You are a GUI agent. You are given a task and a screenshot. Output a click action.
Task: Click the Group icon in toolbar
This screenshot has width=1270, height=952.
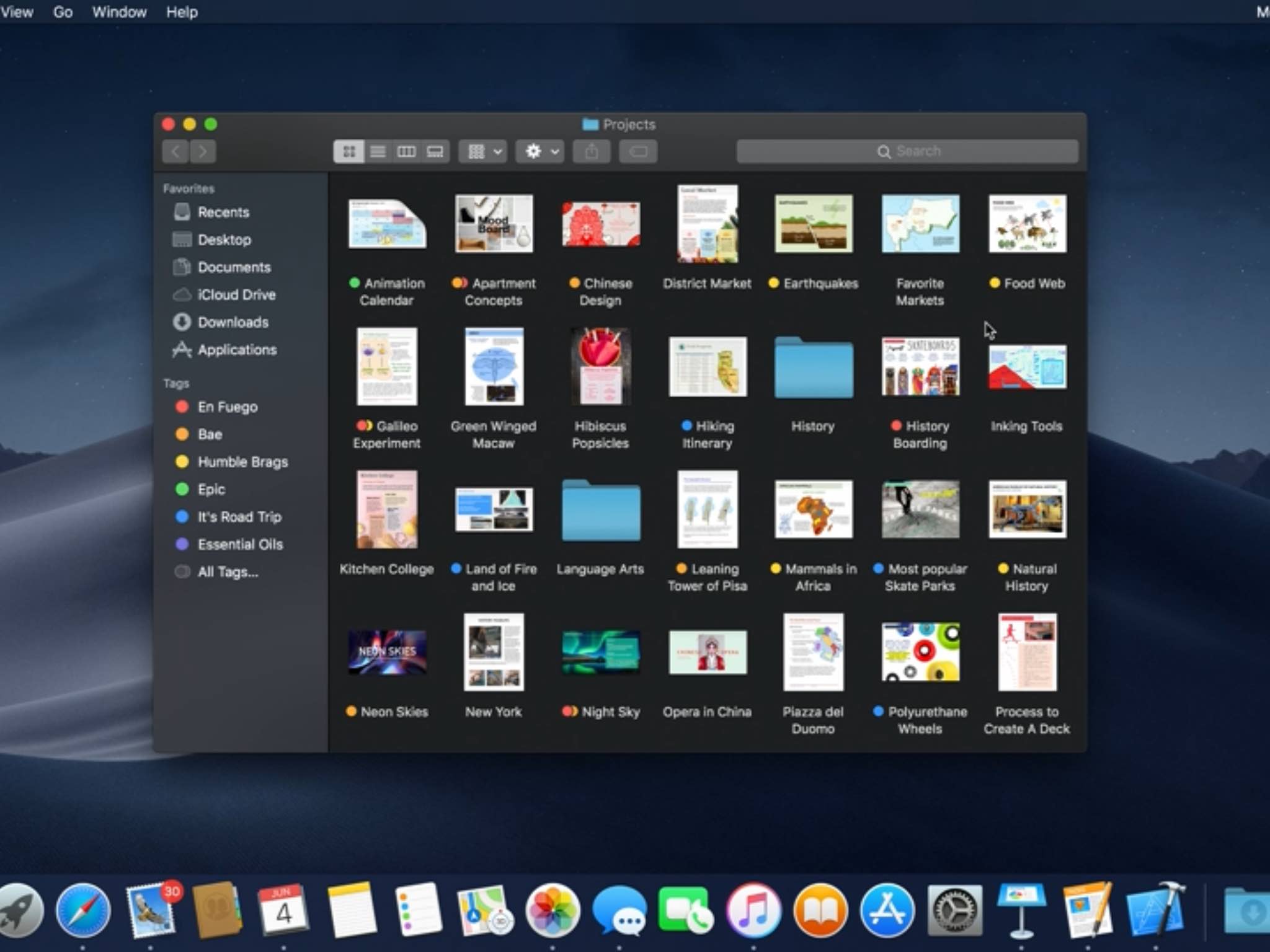tap(477, 150)
